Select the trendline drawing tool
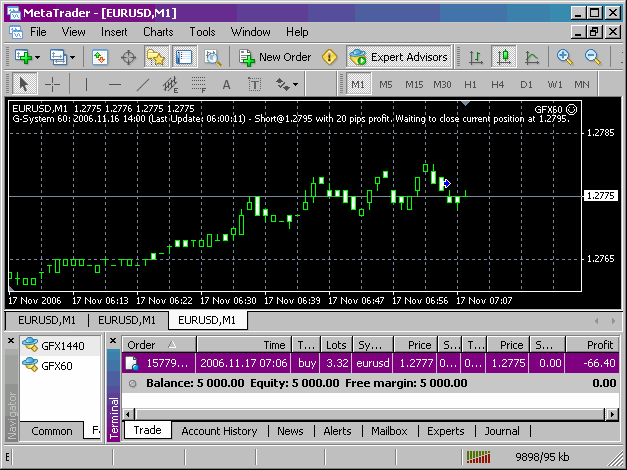This screenshot has width=627, height=470. (143, 84)
